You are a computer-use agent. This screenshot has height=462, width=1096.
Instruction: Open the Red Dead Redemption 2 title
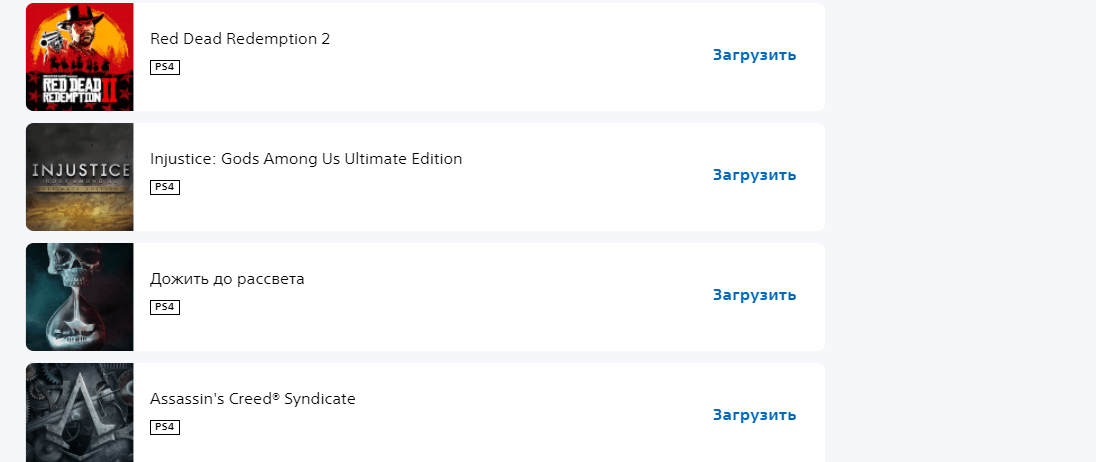click(240, 39)
